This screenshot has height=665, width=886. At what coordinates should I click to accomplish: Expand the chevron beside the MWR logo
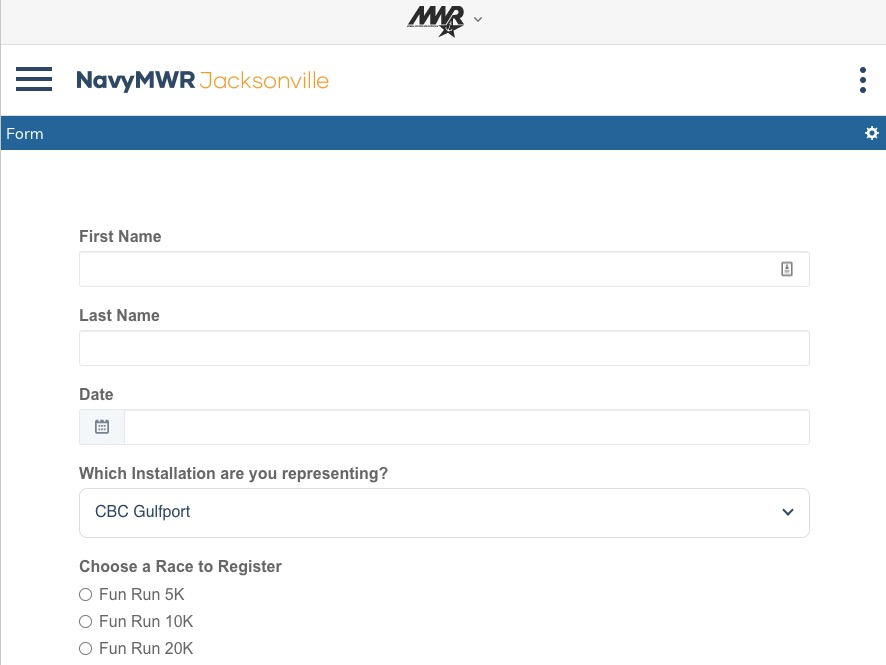pos(478,20)
